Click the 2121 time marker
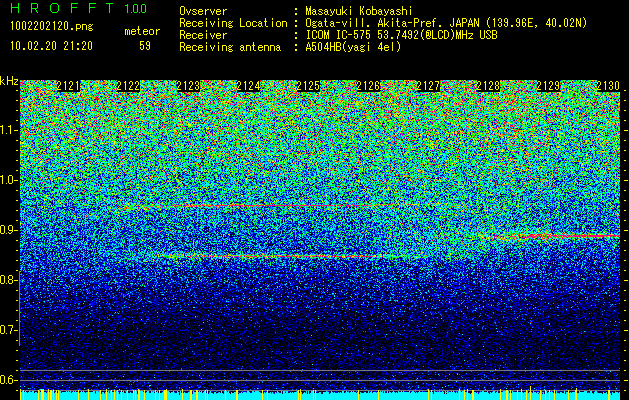This screenshot has width=629, height=400. 68,86
